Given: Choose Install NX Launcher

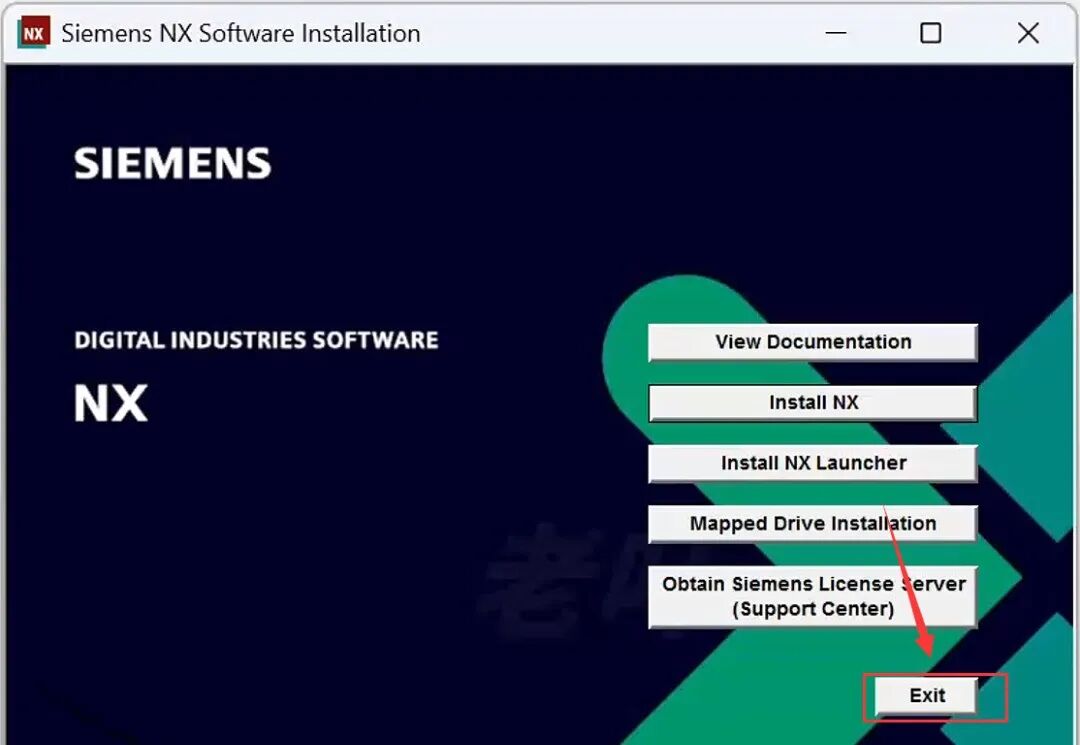Looking at the screenshot, I should [813, 463].
